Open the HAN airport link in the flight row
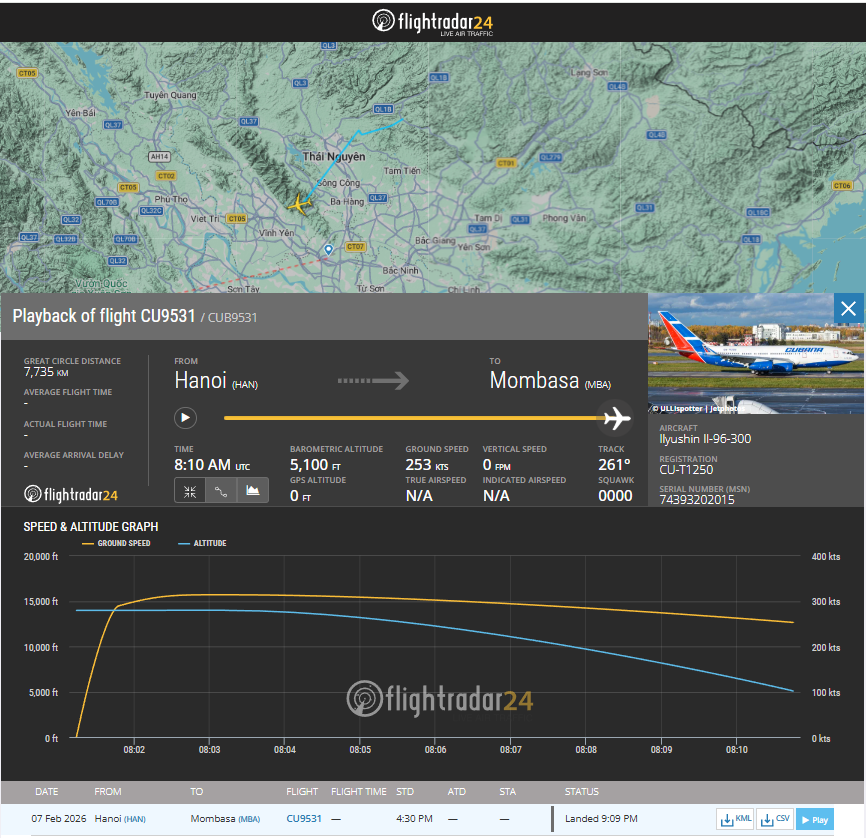The width and height of the screenshot is (866, 838). pos(135,819)
